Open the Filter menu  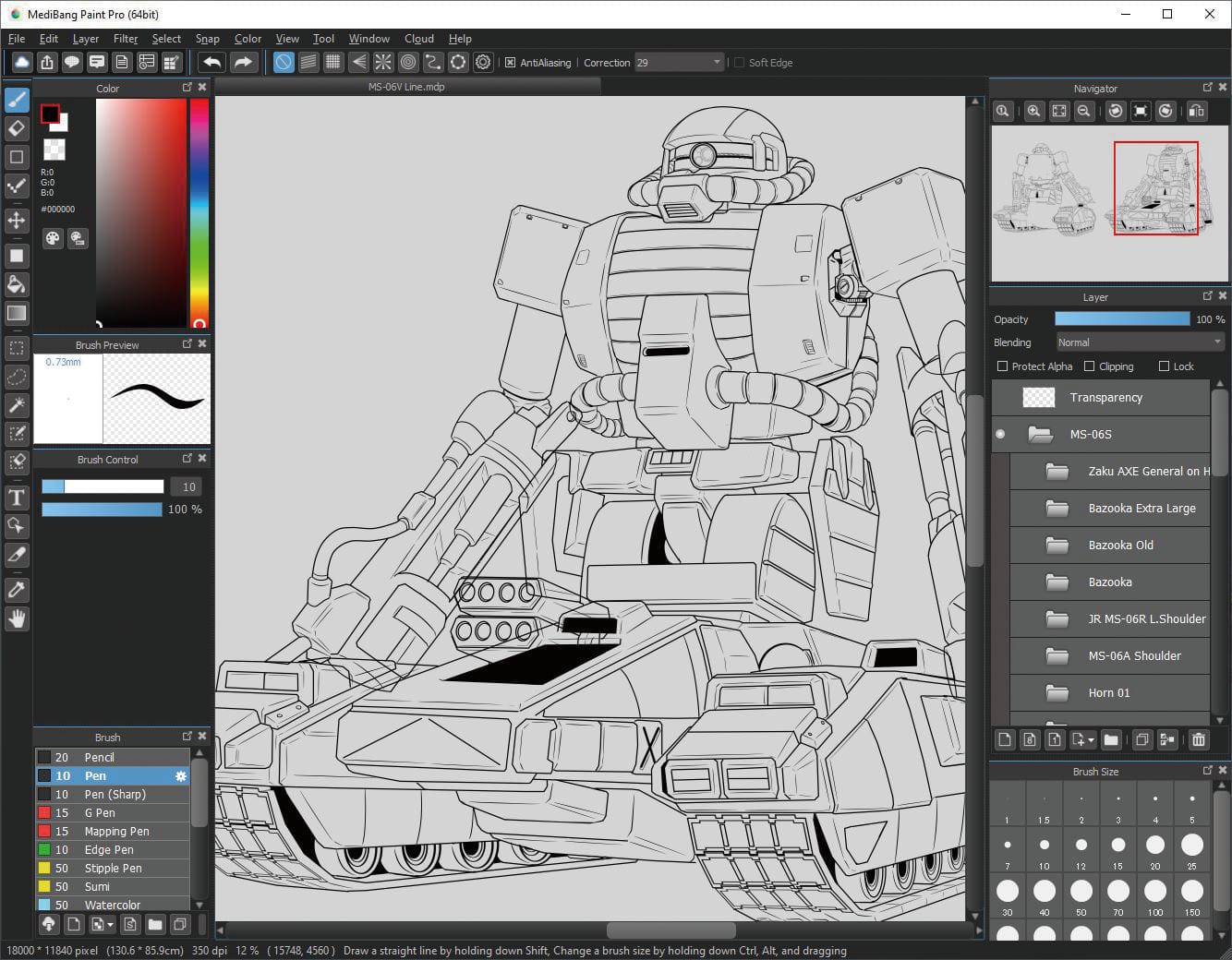coord(126,39)
